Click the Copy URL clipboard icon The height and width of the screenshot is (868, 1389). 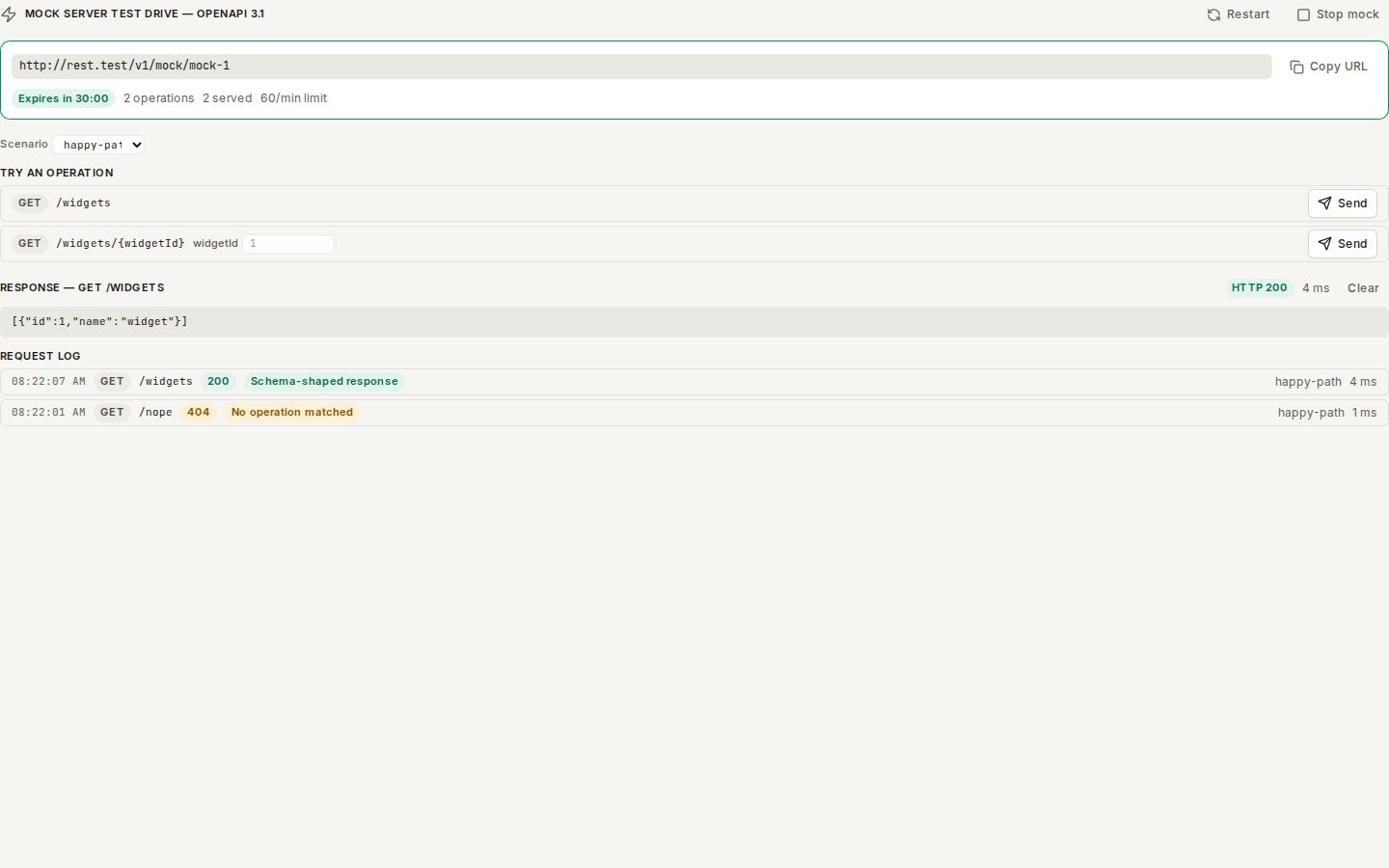coord(1296,67)
